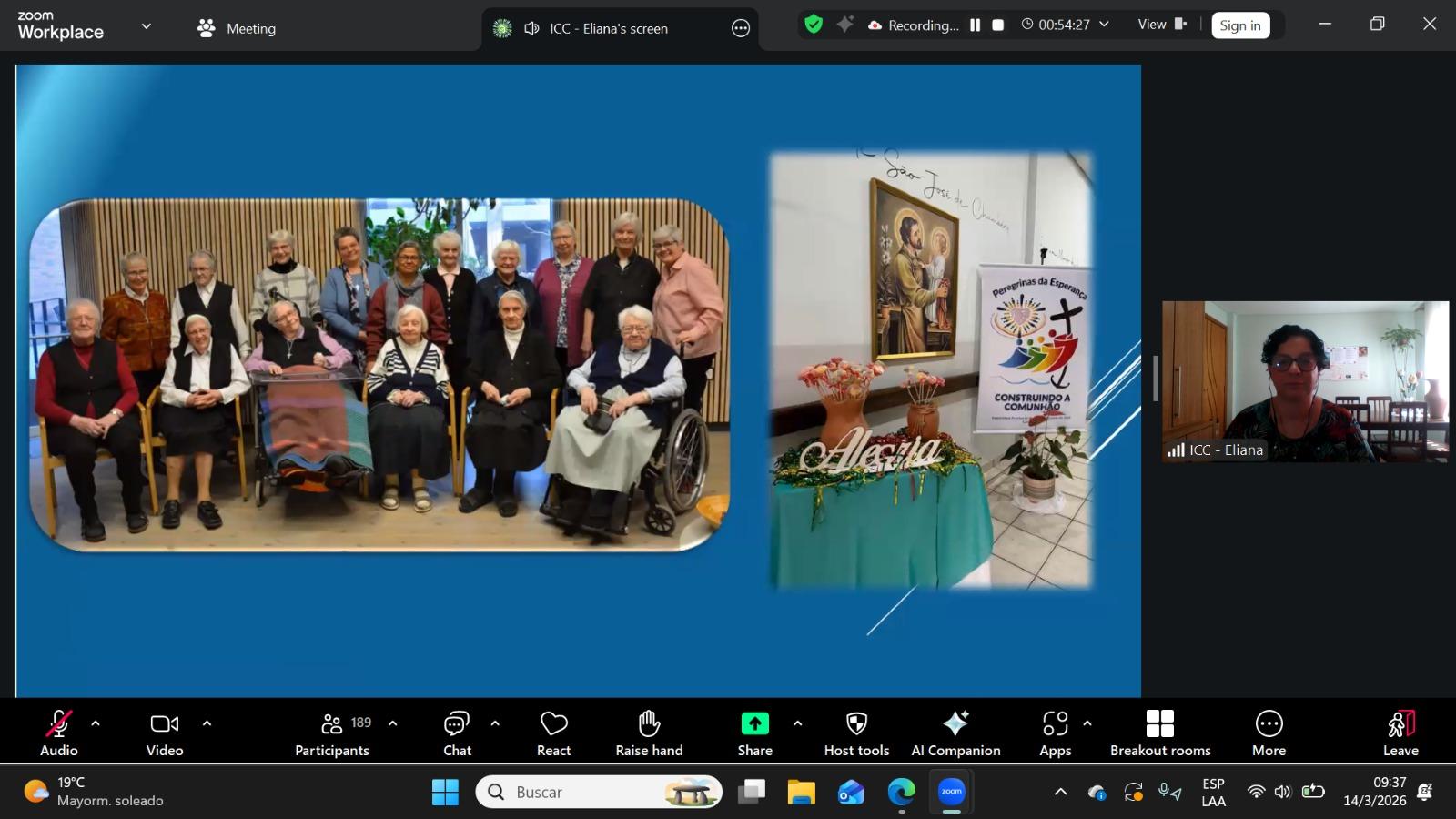Image resolution: width=1456 pixels, height=819 pixels.
Task: Open the View menu
Action: click(x=1161, y=25)
